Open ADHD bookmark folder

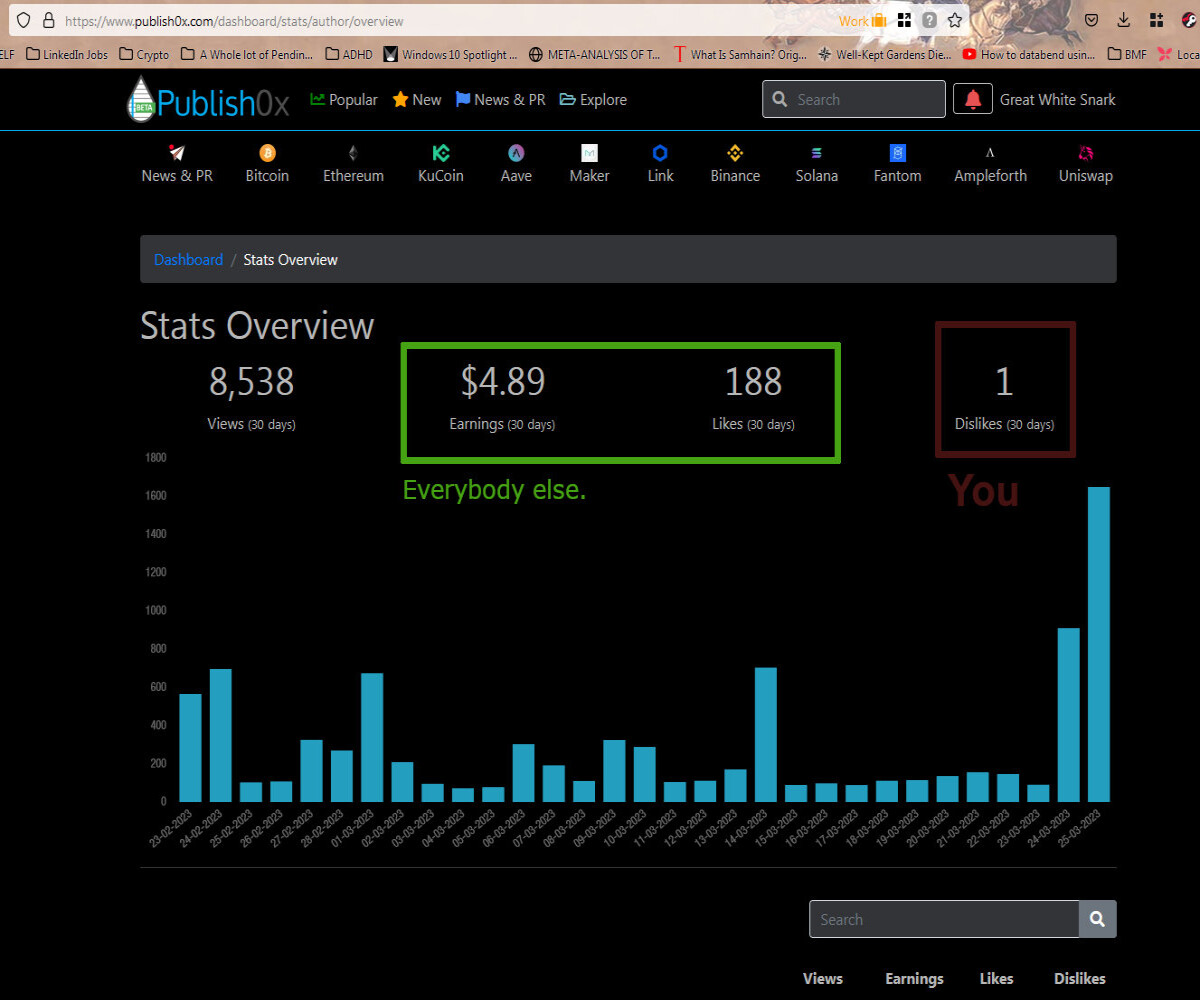349,54
